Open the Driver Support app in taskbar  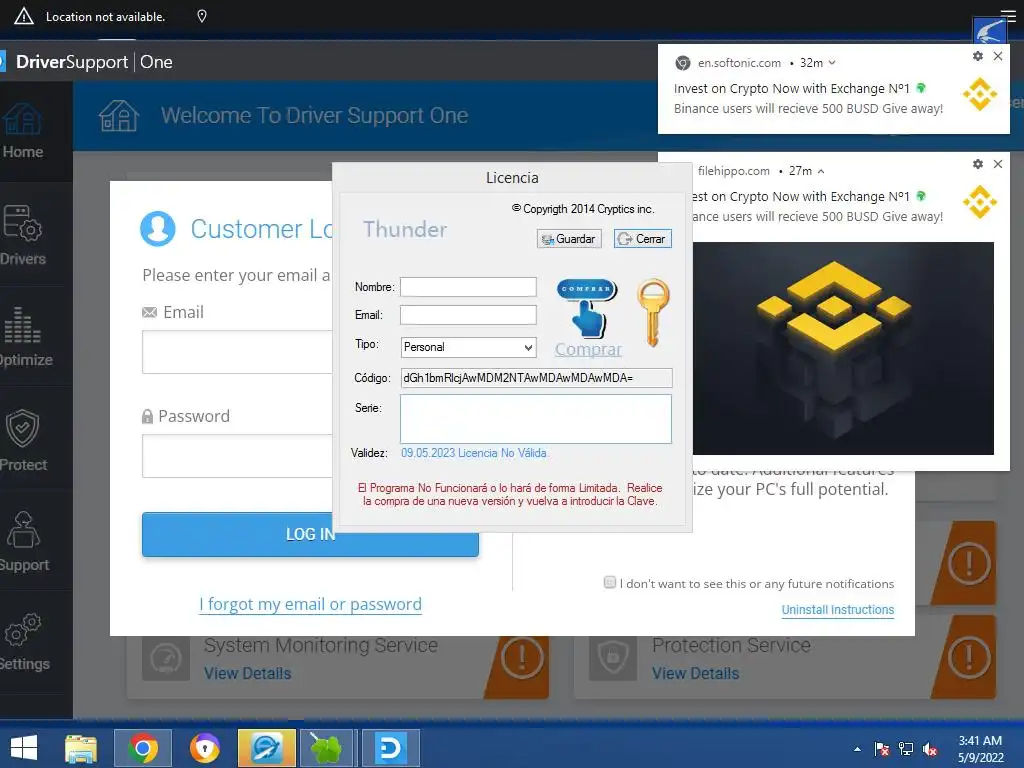pyautogui.click(x=266, y=748)
